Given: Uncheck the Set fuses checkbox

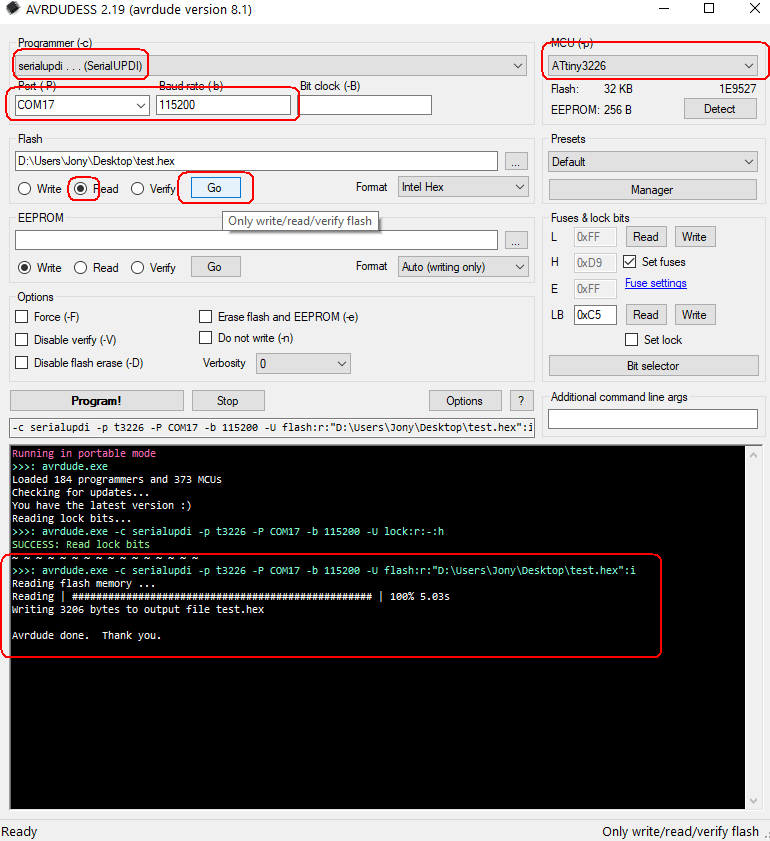Looking at the screenshot, I should (630, 262).
